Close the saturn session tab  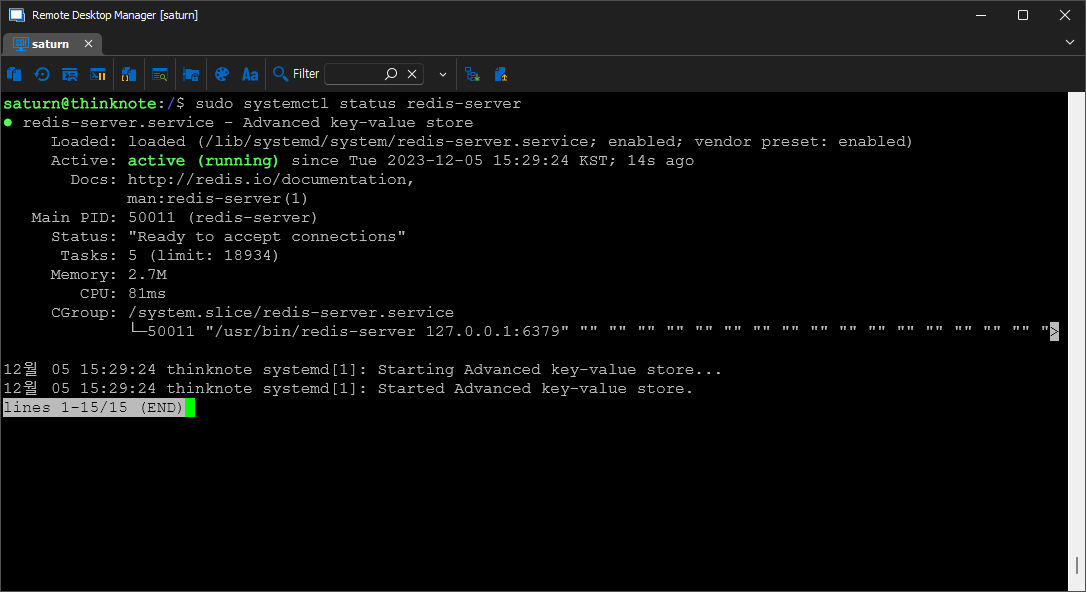[88, 44]
